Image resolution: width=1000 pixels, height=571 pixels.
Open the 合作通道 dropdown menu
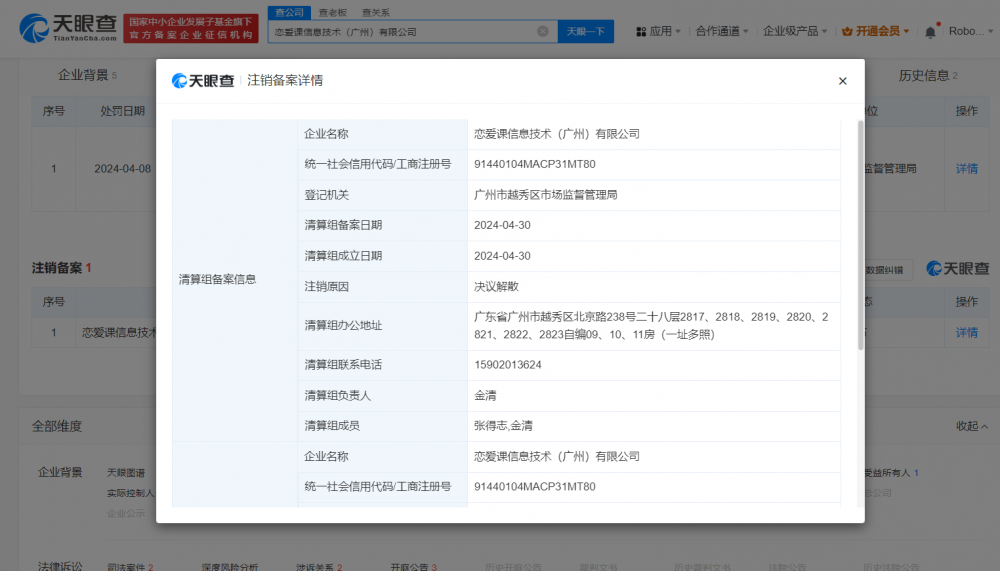coord(721,31)
